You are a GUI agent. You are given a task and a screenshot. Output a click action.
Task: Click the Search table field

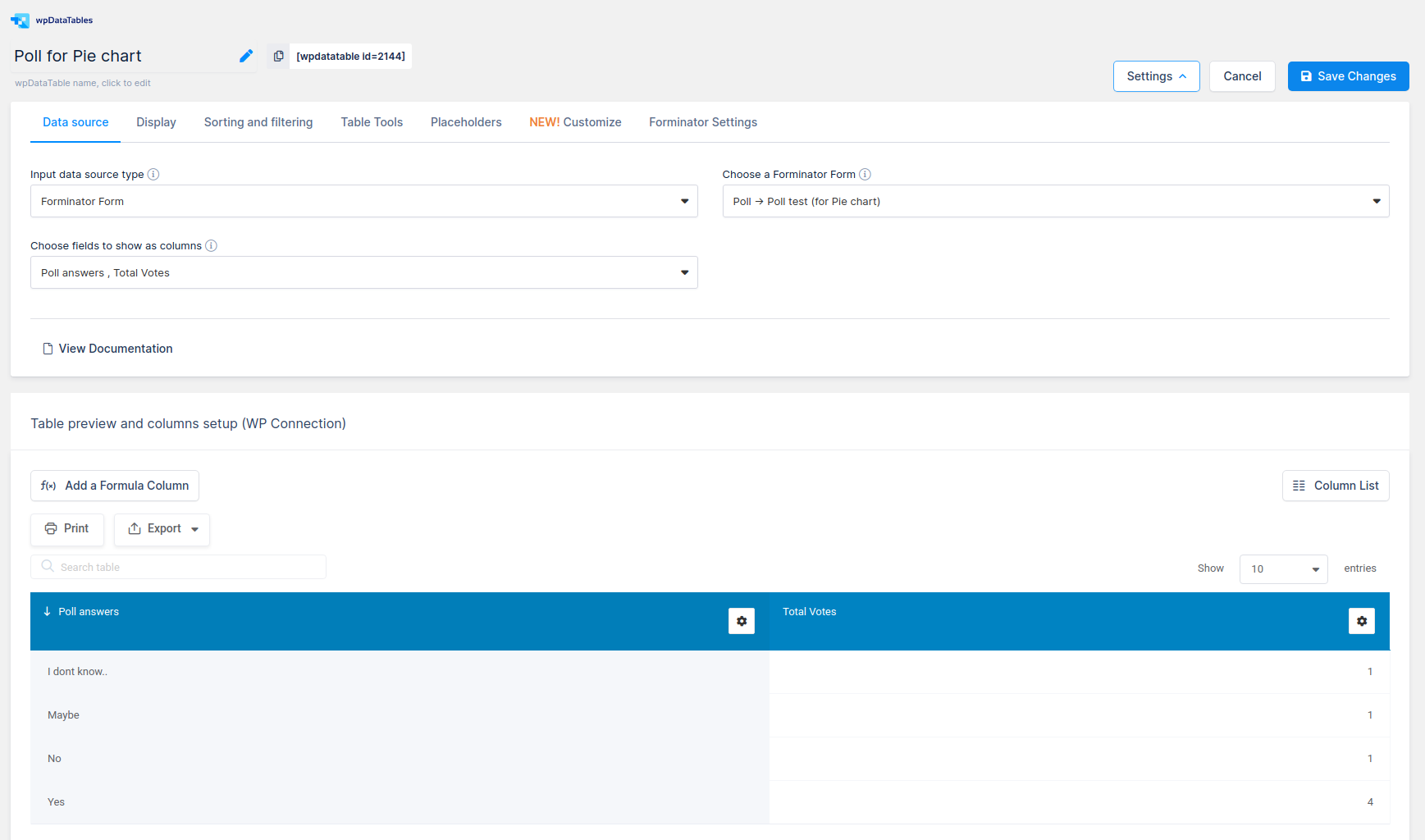[178, 567]
